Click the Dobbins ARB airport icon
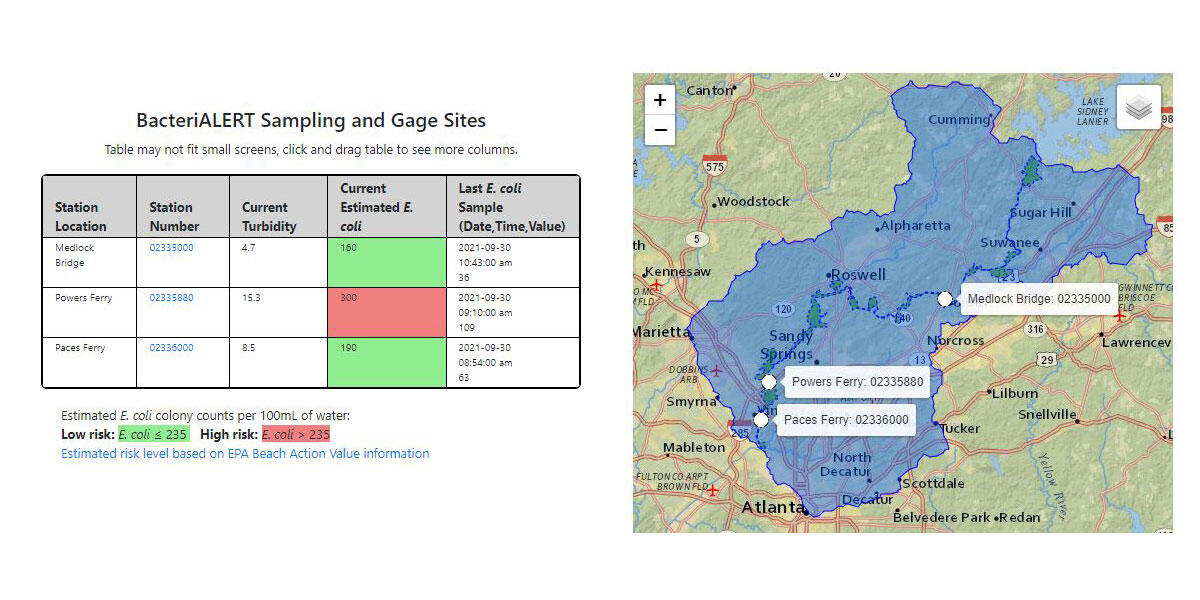 [717, 371]
